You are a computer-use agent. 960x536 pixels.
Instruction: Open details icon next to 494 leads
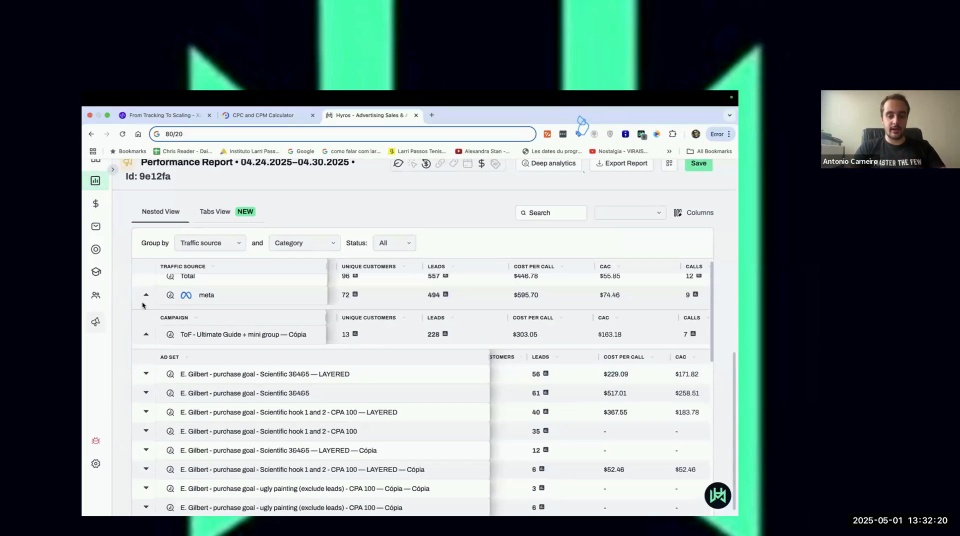[x=445, y=295]
